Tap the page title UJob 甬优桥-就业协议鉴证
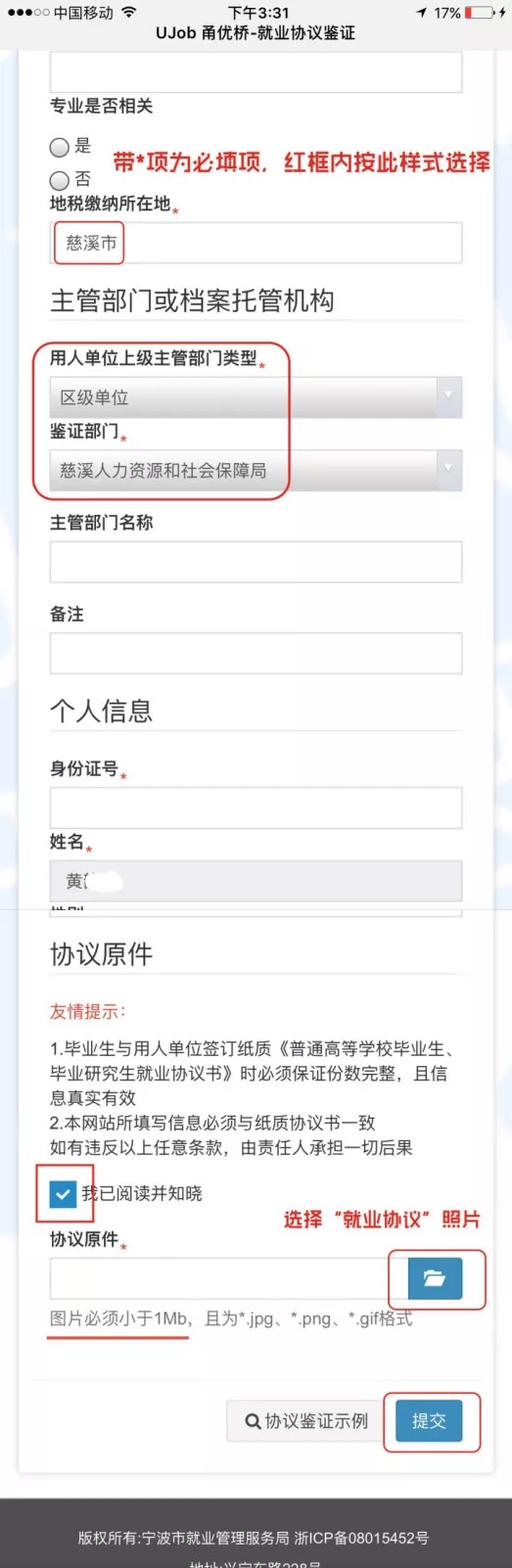The width and height of the screenshot is (512, 1568). click(x=256, y=34)
